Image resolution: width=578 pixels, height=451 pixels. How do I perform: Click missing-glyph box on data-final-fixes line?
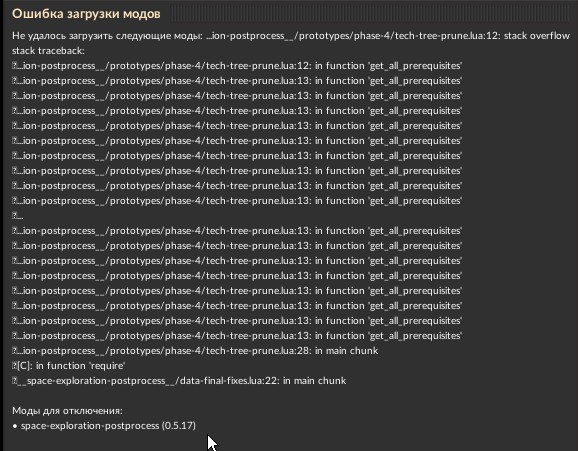tap(14, 381)
